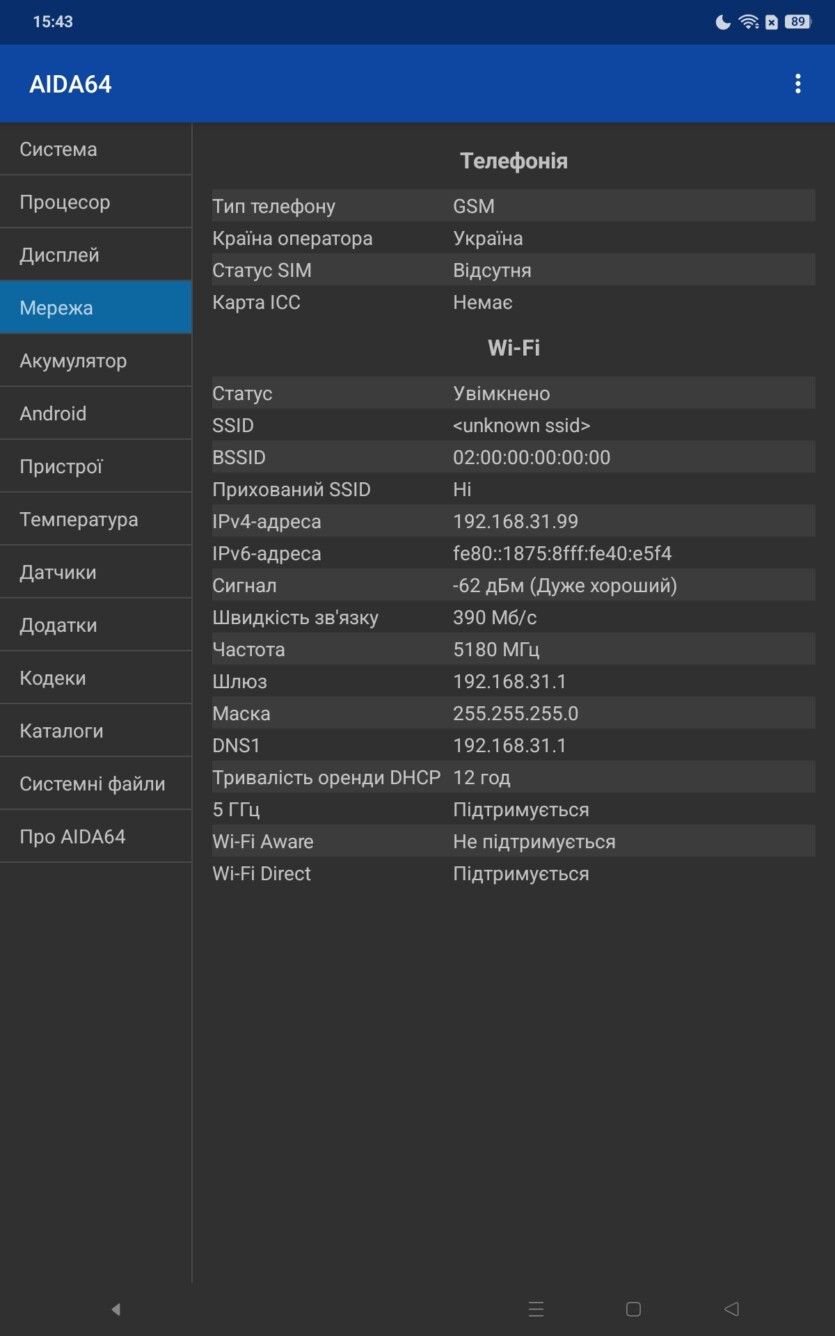Select Дисплей in the sidebar
The width and height of the screenshot is (835, 1336).
[95, 255]
